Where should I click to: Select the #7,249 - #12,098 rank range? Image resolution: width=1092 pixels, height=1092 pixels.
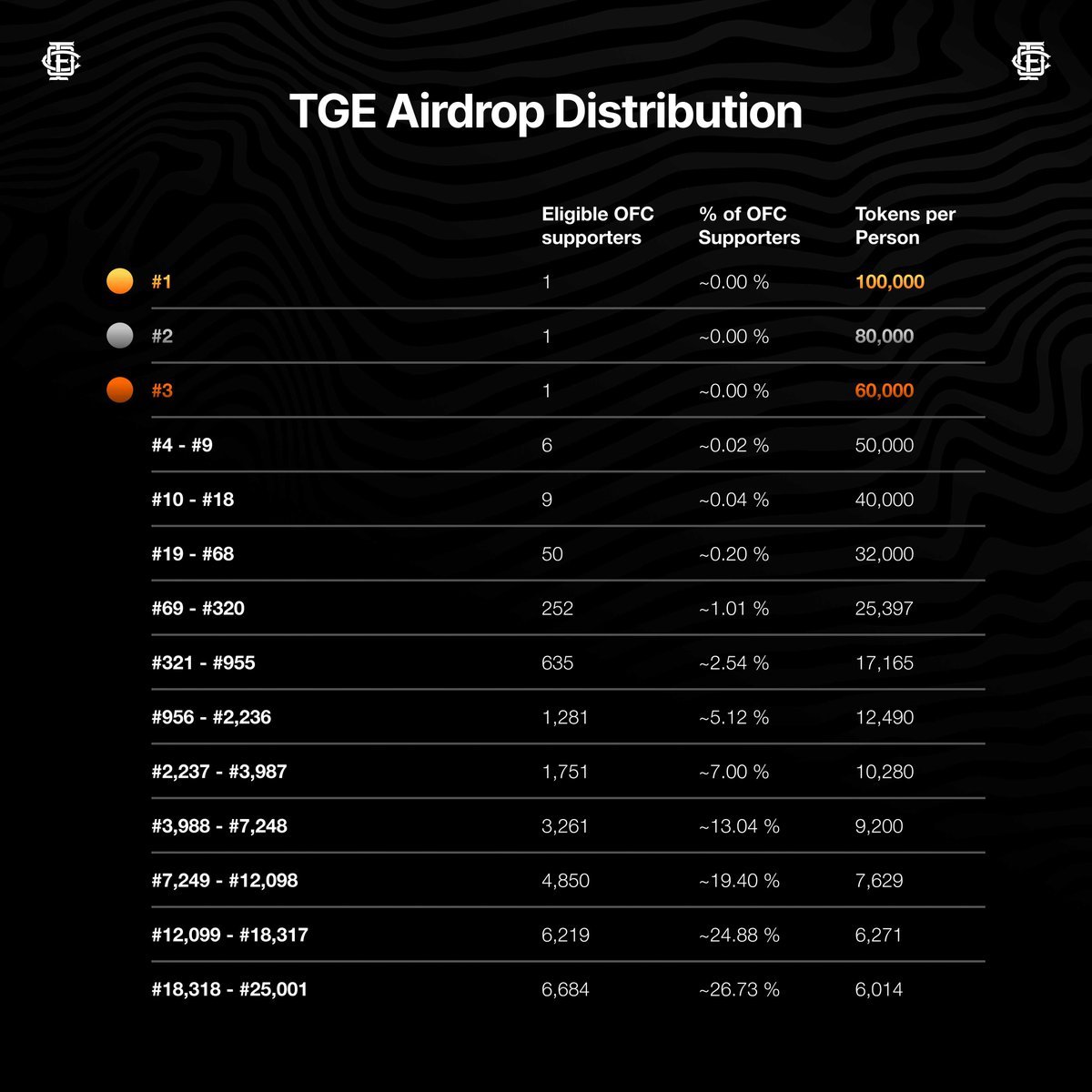point(225,881)
